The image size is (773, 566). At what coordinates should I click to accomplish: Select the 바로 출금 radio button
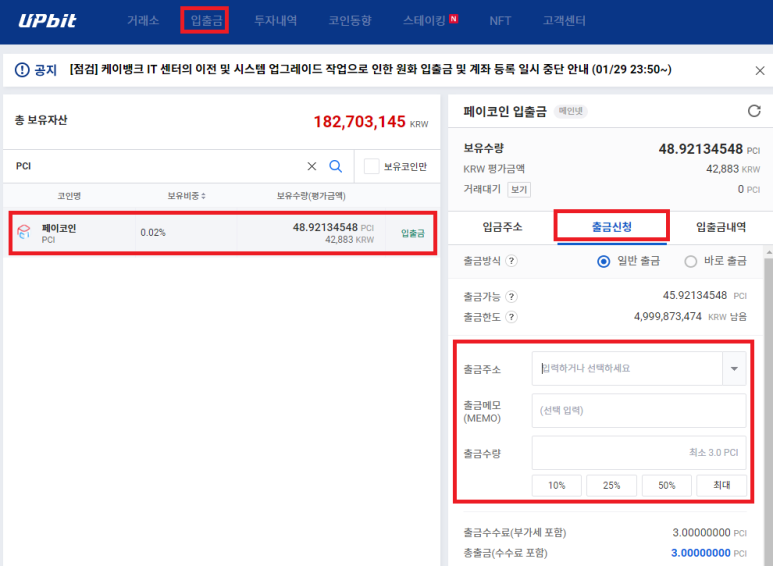point(691,261)
